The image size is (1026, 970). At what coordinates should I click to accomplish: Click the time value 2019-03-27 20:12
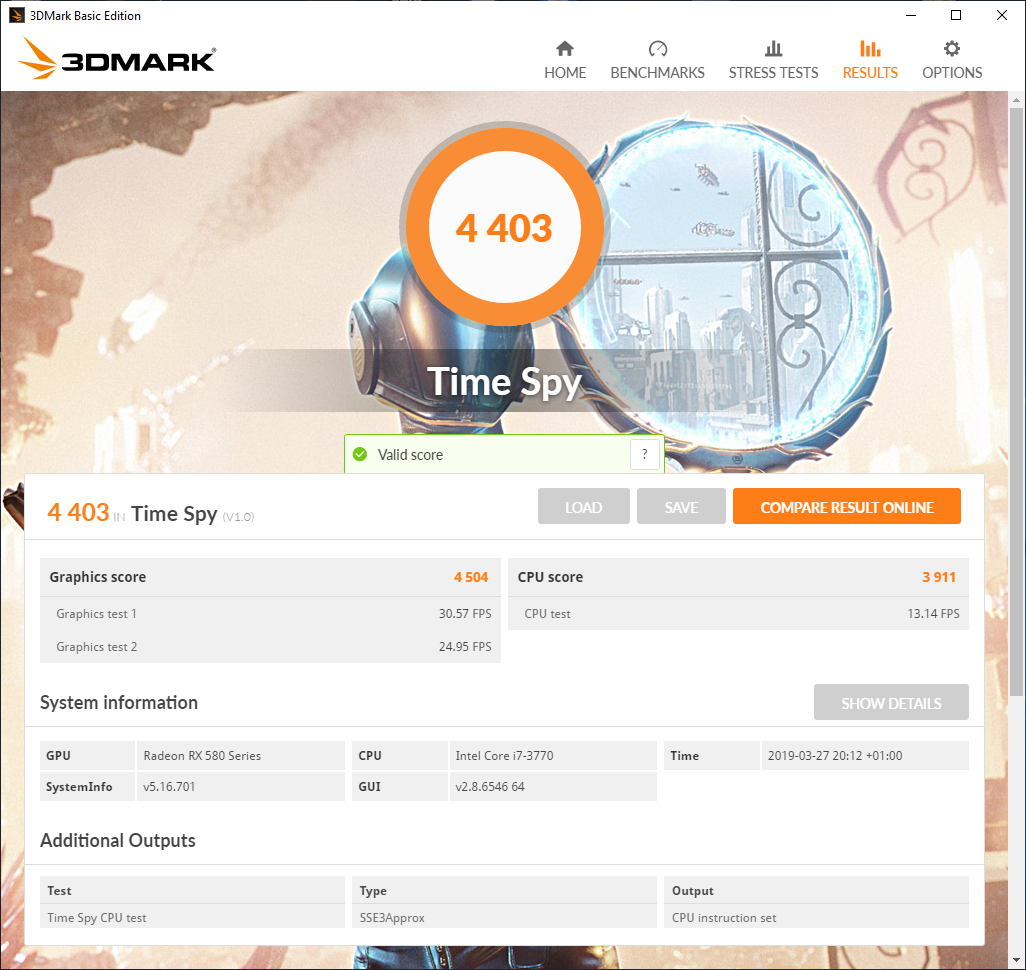pos(864,756)
